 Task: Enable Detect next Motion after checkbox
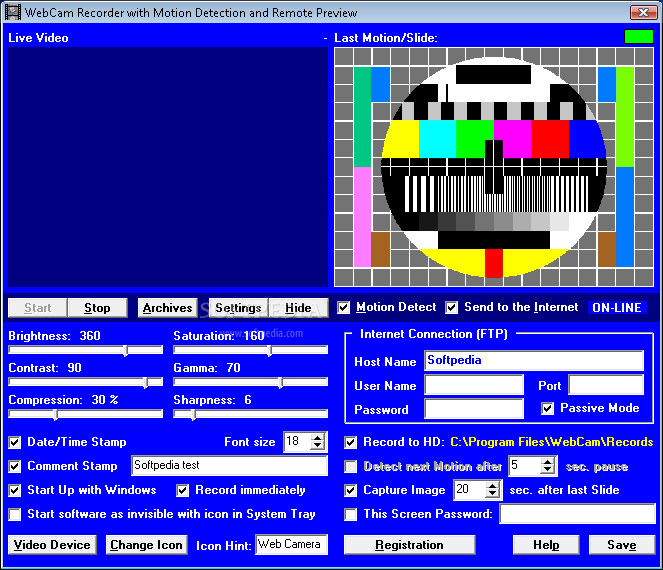(x=351, y=466)
